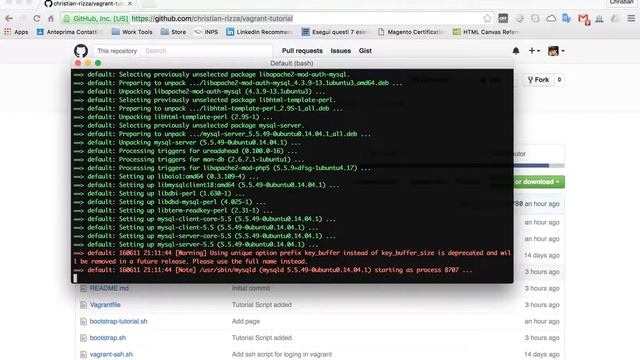The width and height of the screenshot is (640, 360).
Task: Open the browser home icon
Action: [x=51, y=18]
